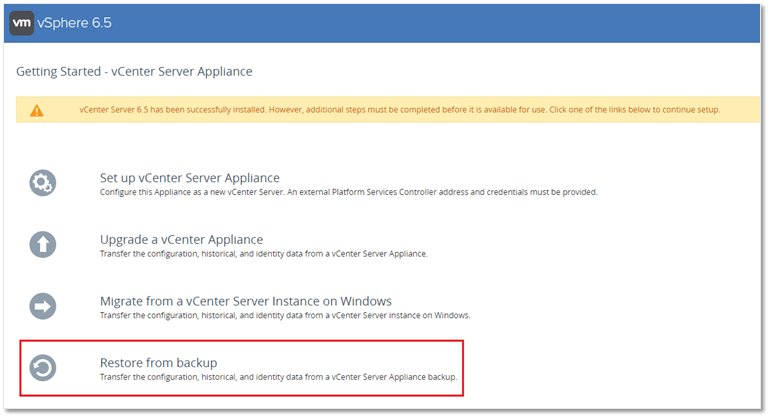This screenshot has height=418, width=770.
Task: Click the description ending 'from a vCenter Server Appliance.'
Action: click(x=264, y=254)
